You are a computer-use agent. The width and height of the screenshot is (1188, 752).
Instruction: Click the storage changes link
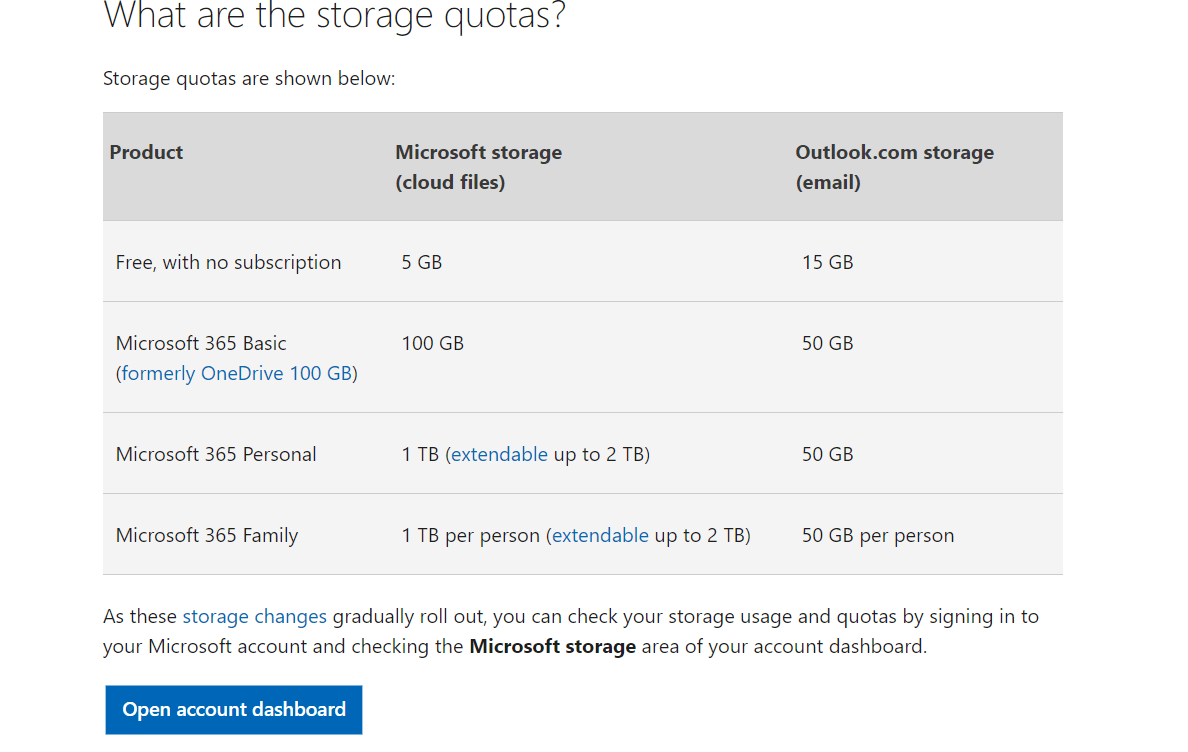254,616
